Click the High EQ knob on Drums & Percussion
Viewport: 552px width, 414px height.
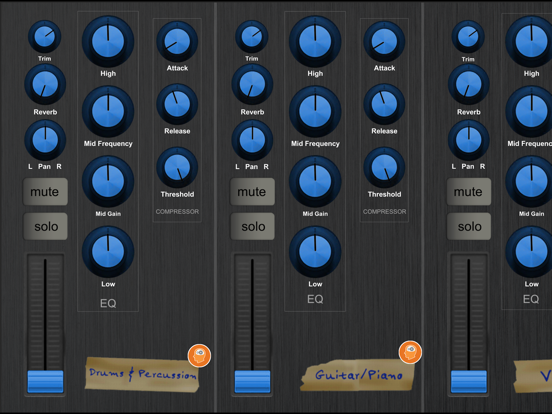(108, 41)
